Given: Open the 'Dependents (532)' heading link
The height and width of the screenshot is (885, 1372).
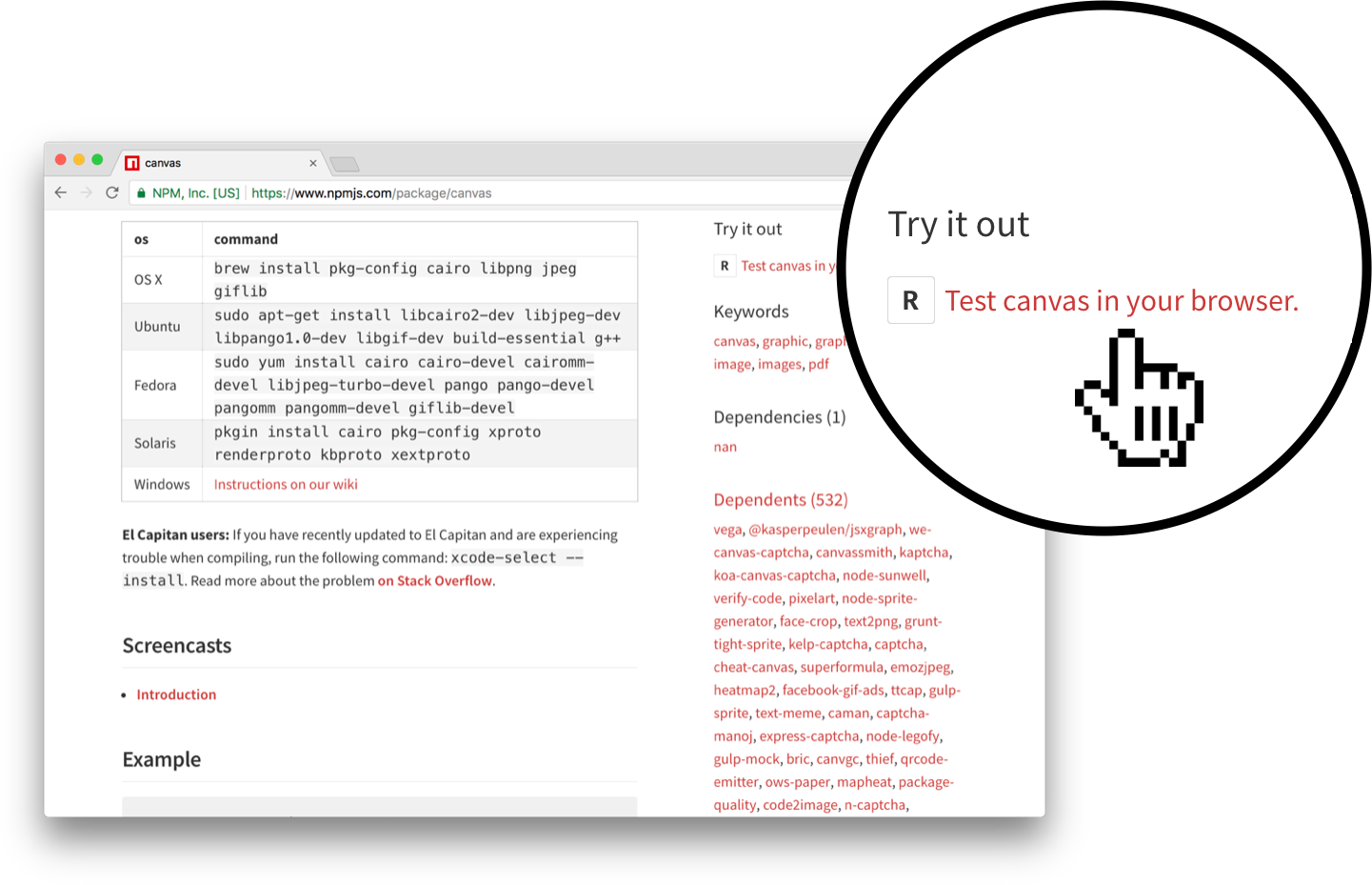Looking at the screenshot, I should pyautogui.click(x=781, y=500).
